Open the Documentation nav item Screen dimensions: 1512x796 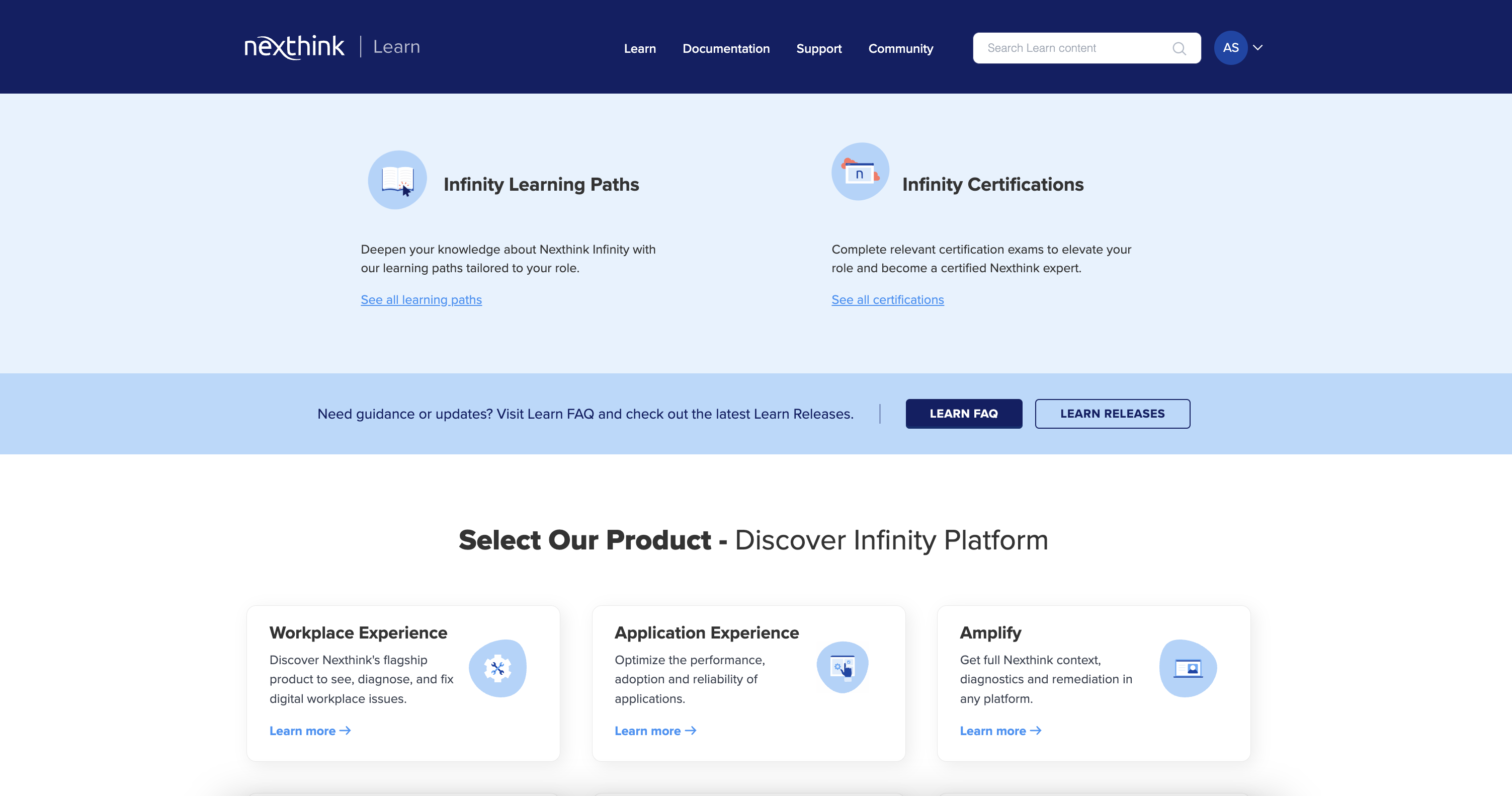(x=725, y=49)
